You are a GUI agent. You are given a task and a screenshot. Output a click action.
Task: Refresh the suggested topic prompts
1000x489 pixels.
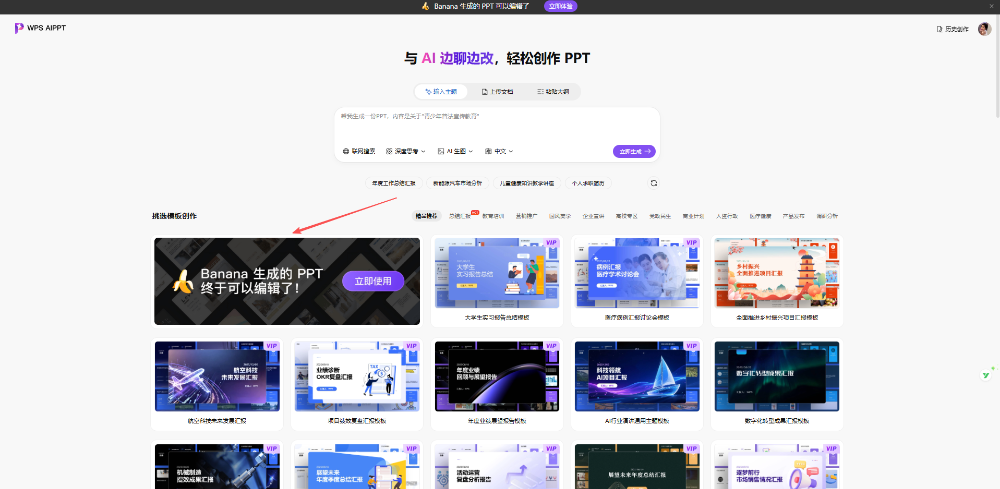(654, 183)
